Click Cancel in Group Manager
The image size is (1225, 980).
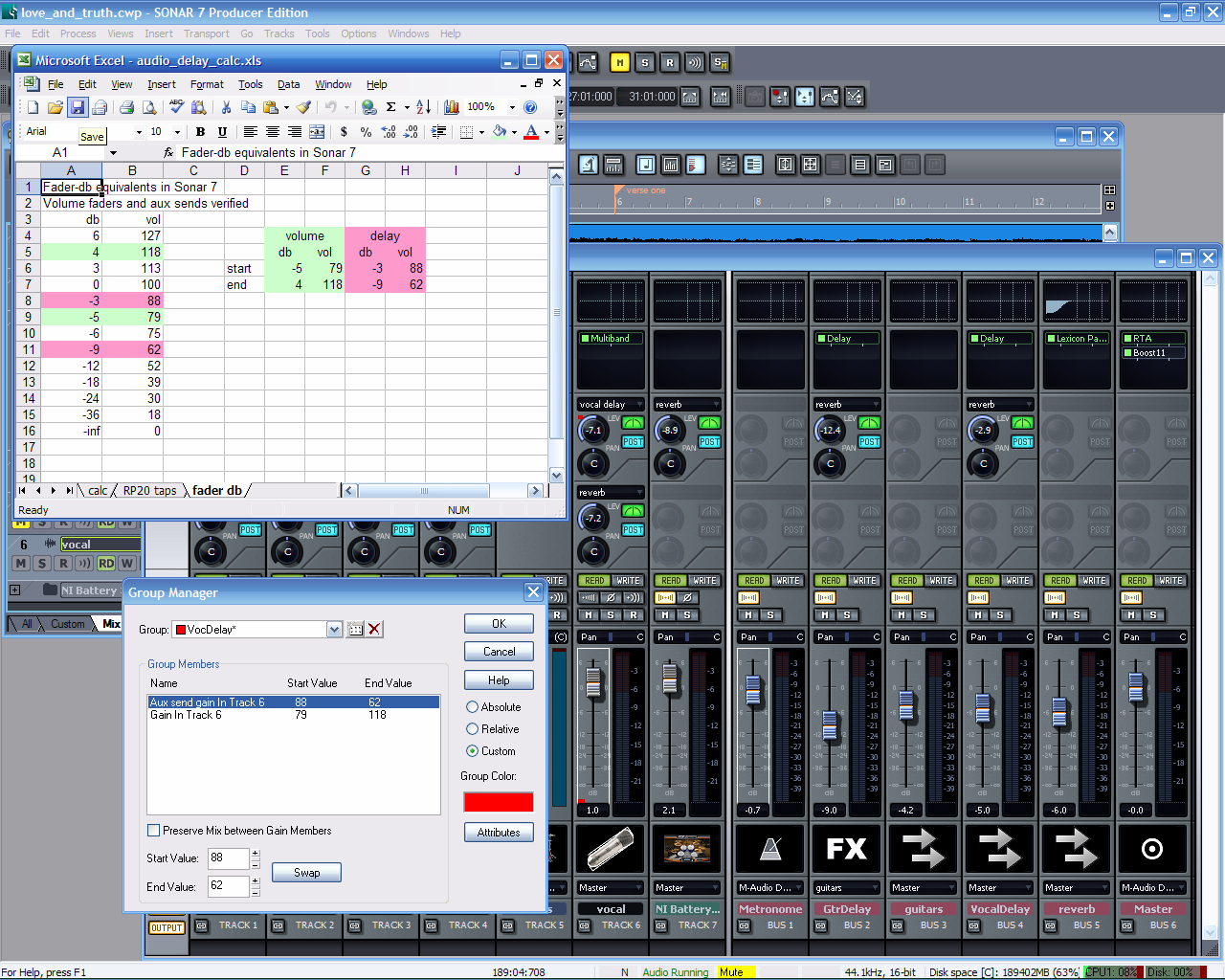pos(499,652)
